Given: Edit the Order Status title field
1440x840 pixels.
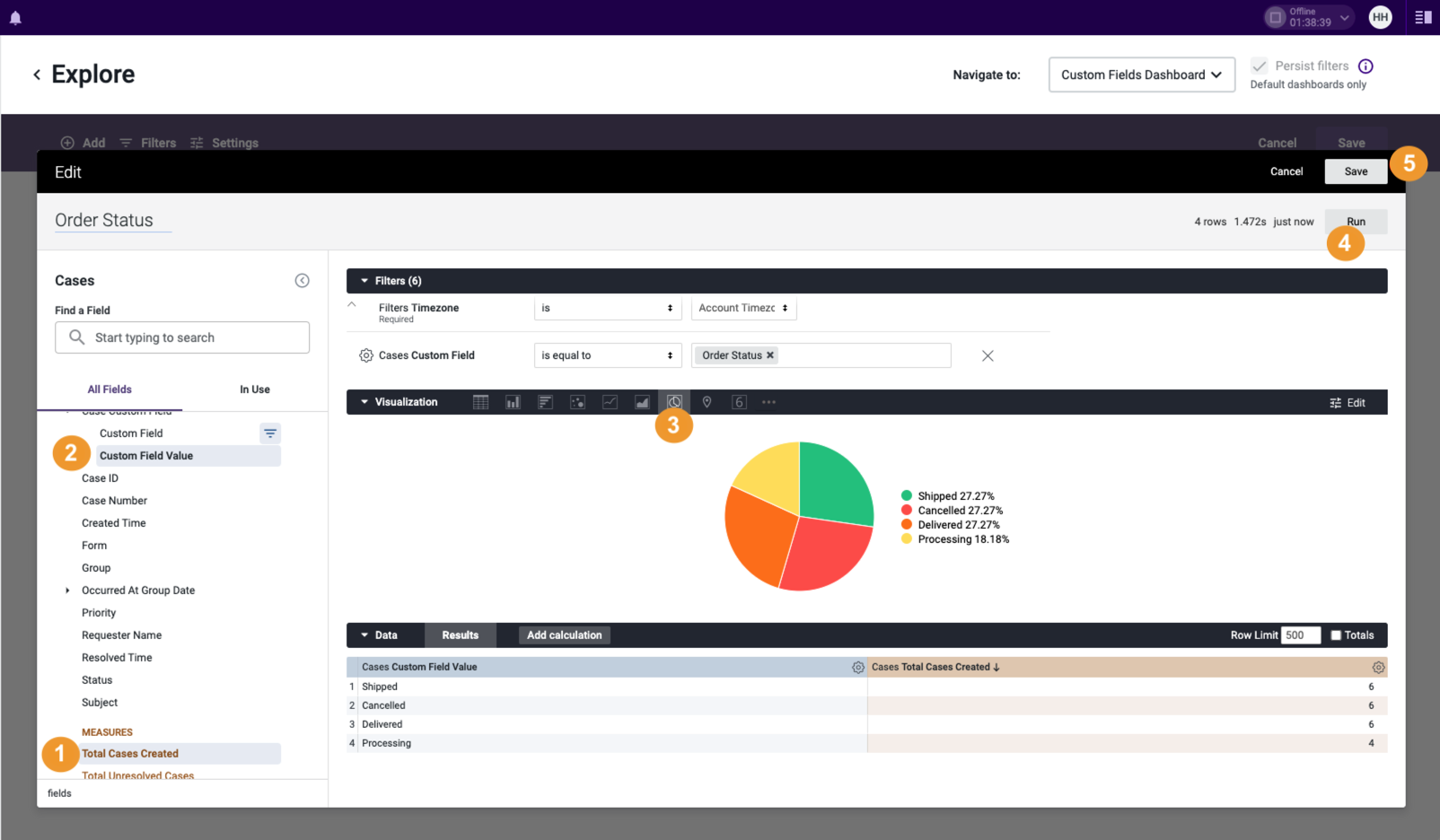Looking at the screenshot, I should [113, 221].
